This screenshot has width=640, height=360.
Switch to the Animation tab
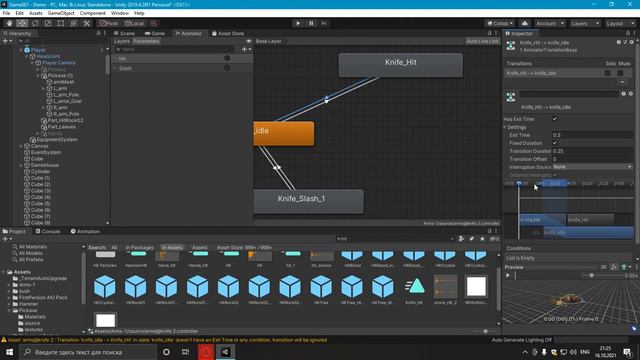(85, 231)
